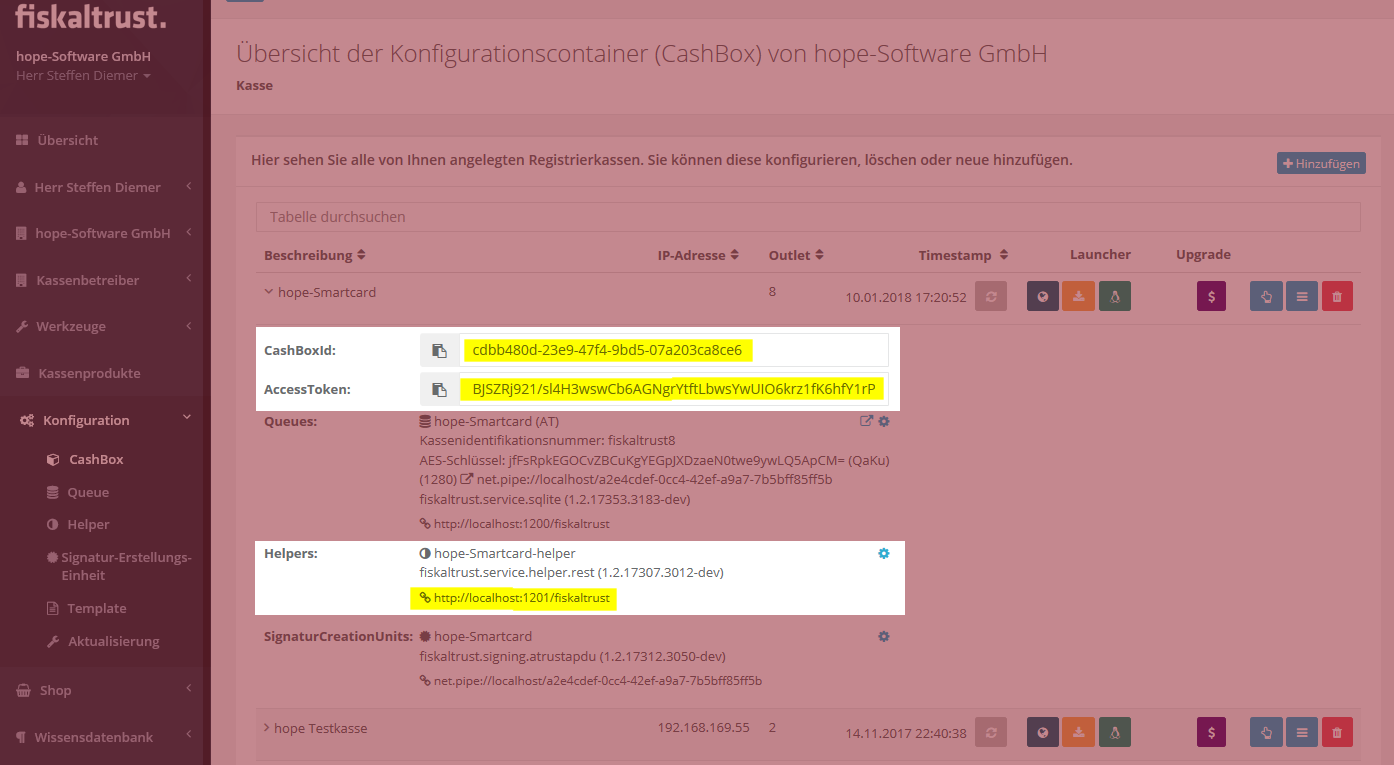Screen dimensions: 1394x765
Task: Click the fiskaltrust logo
Action: pyautogui.click(x=91, y=16)
